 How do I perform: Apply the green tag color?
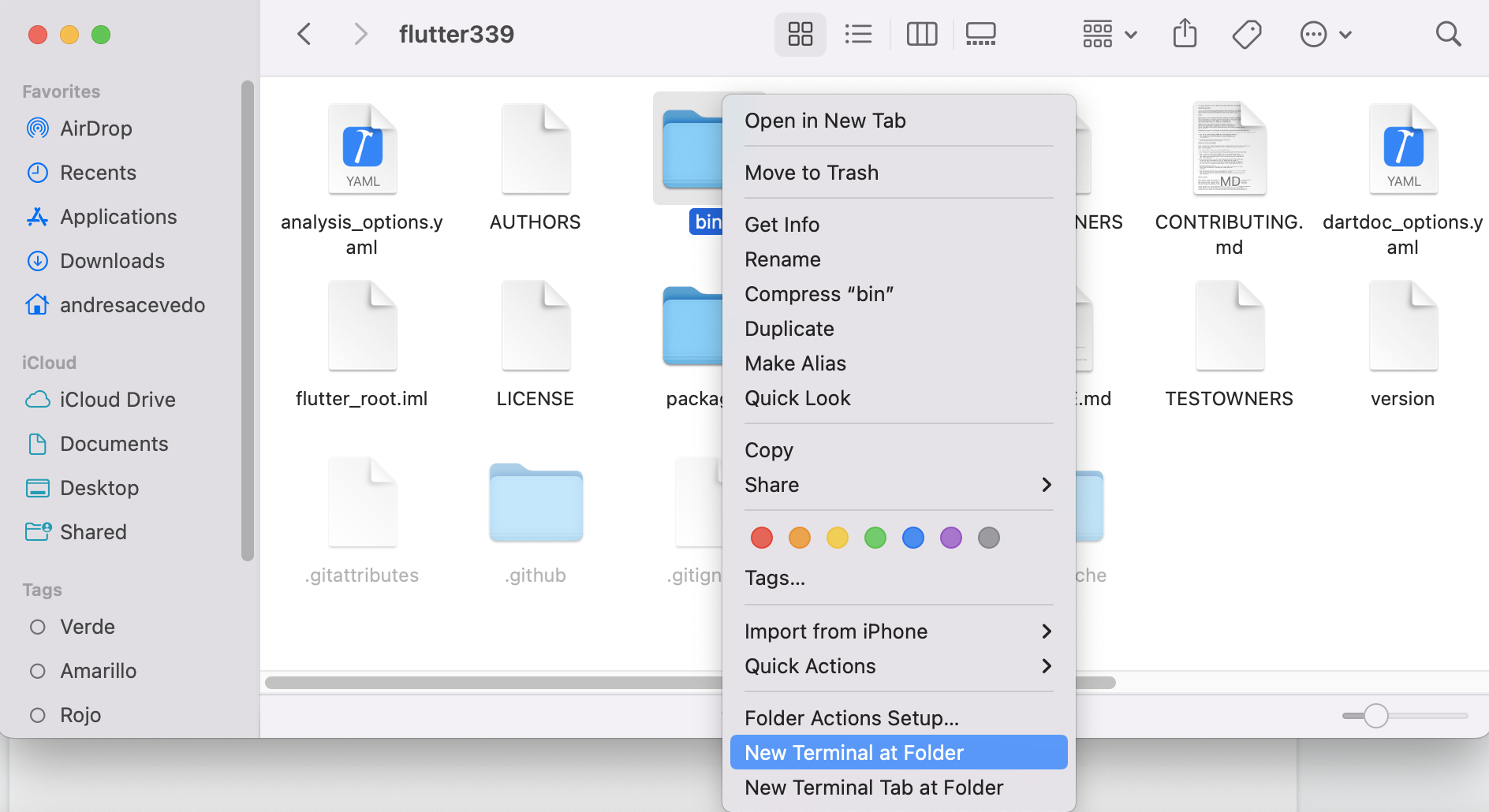coord(875,538)
